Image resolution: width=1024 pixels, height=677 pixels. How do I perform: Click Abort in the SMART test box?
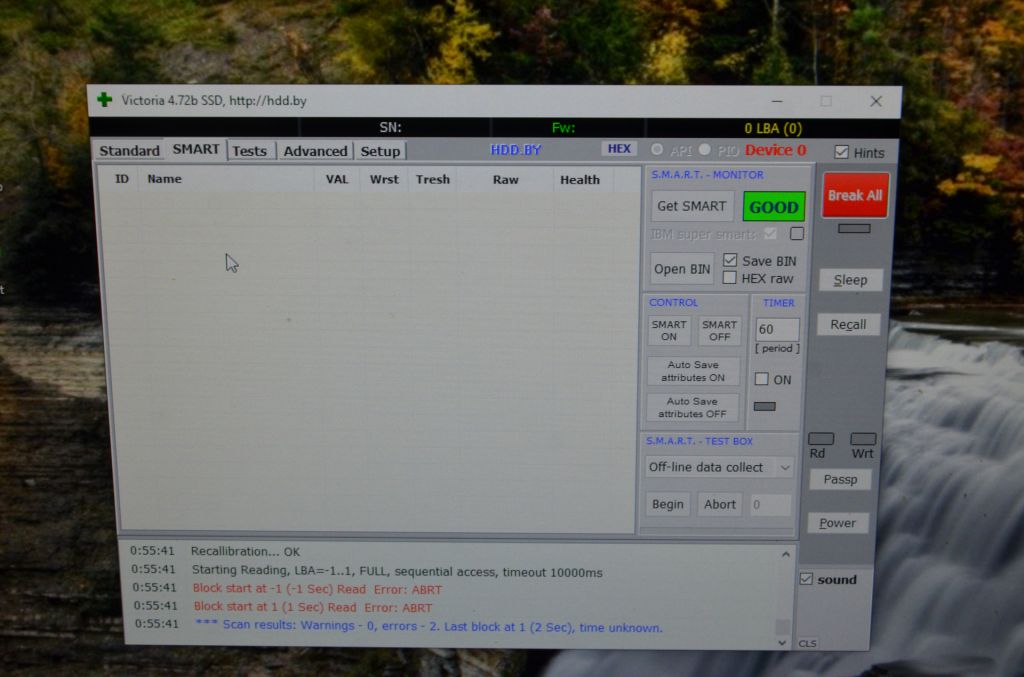tap(720, 504)
